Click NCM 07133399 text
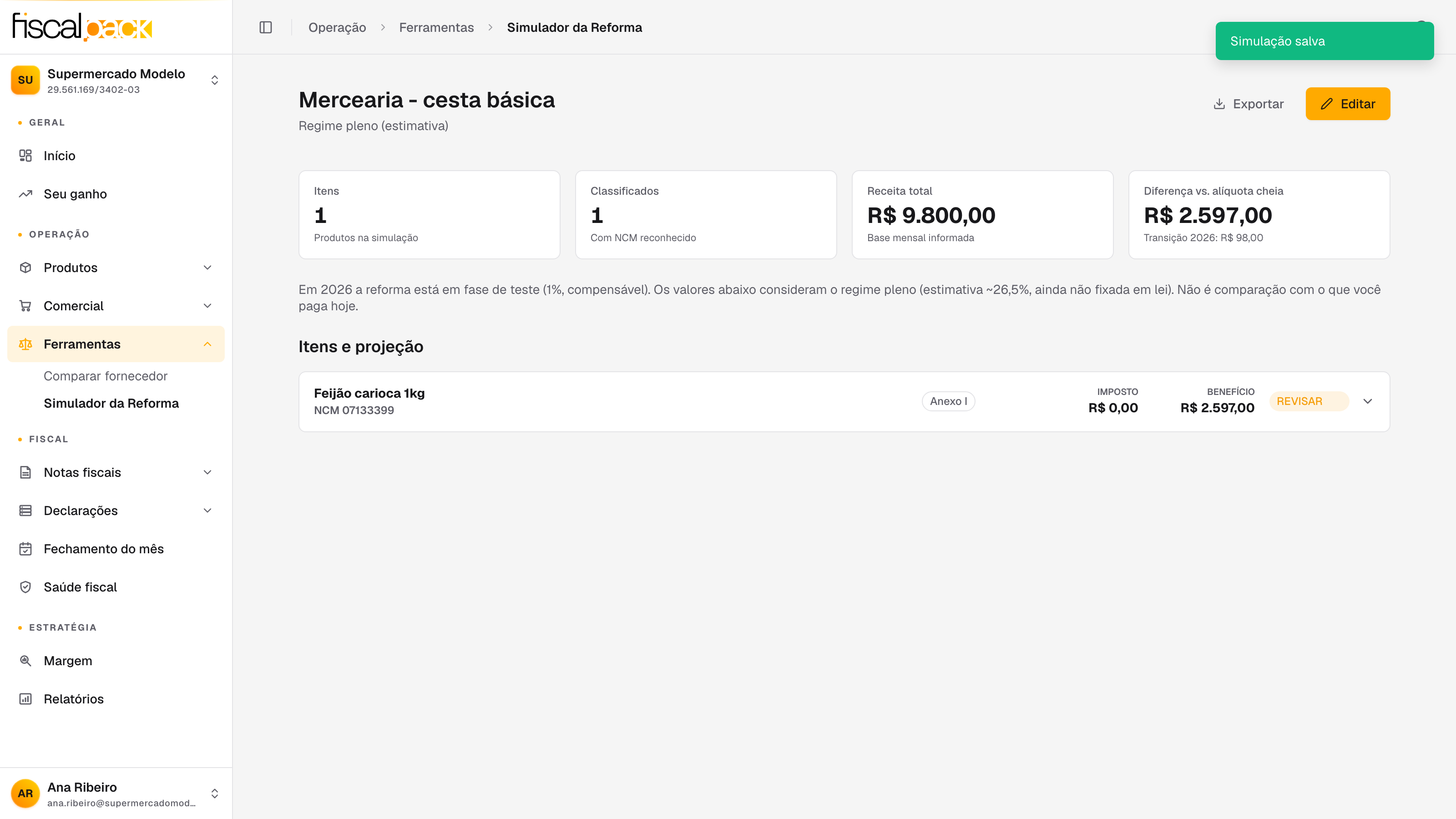Screen dimensions: 1456x819 pyautogui.click(x=354, y=410)
